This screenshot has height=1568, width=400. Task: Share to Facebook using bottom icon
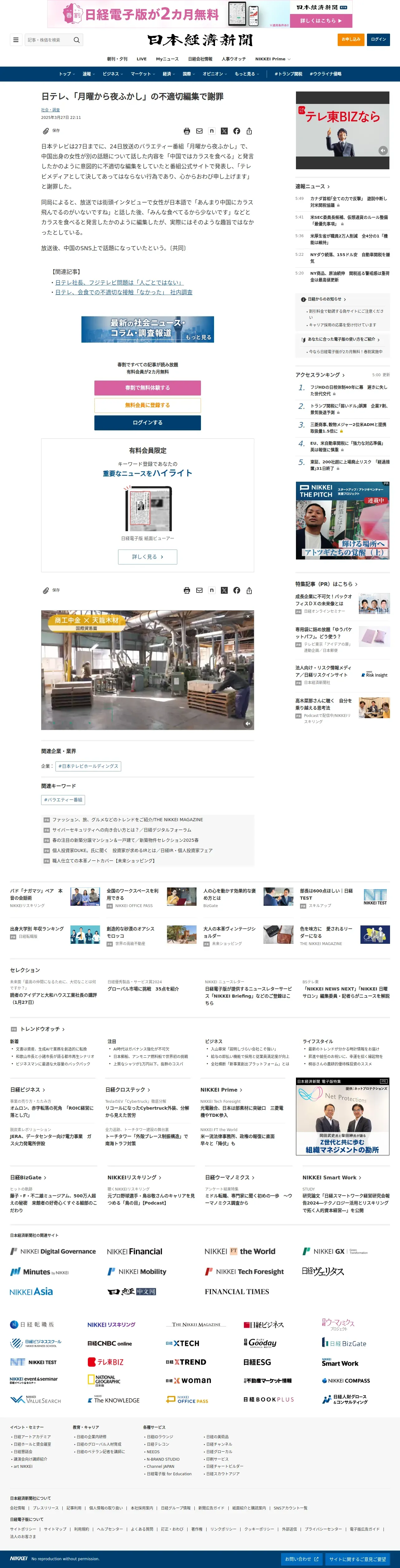[236, 590]
